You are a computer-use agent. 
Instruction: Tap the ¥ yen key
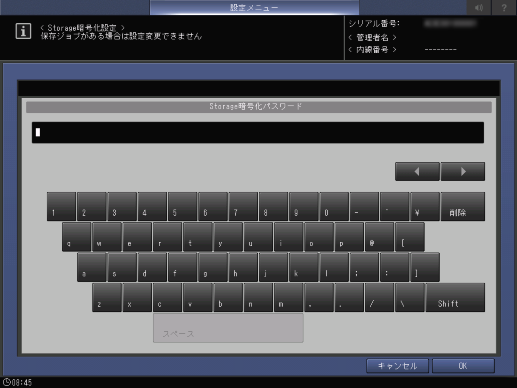(425, 206)
